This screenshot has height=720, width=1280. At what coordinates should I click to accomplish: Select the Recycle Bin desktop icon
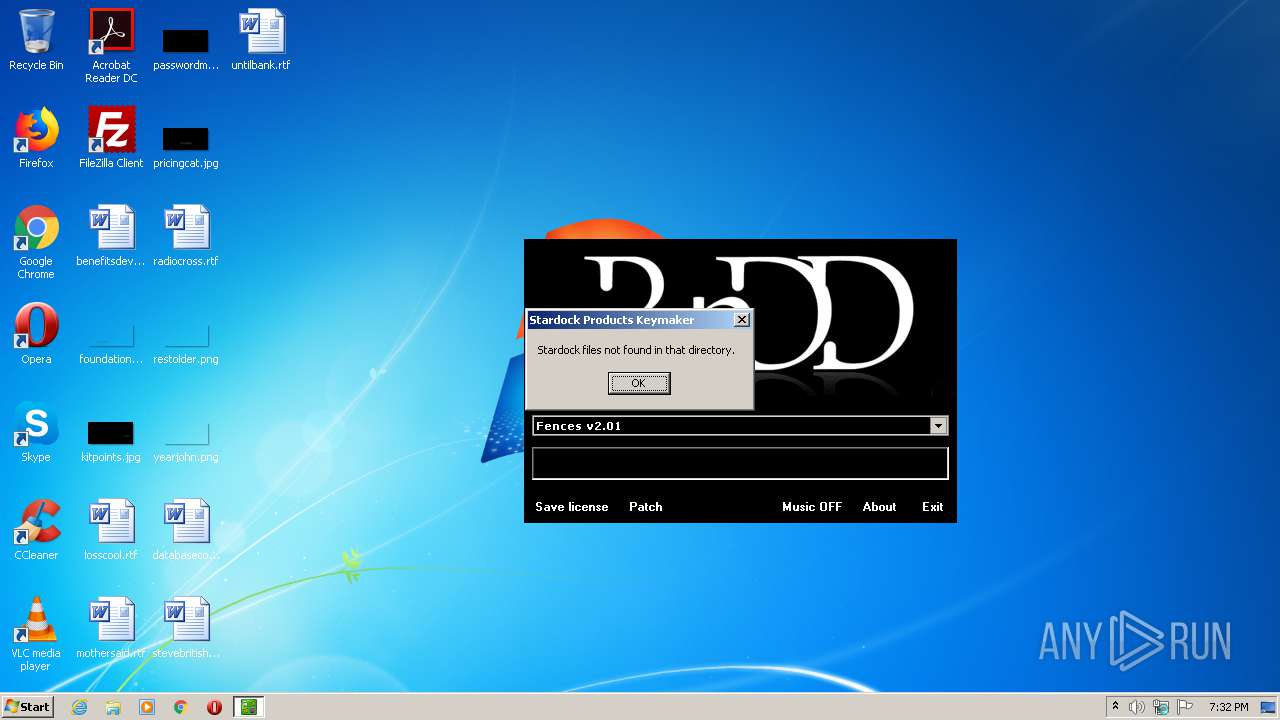pyautogui.click(x=36, y=41)
